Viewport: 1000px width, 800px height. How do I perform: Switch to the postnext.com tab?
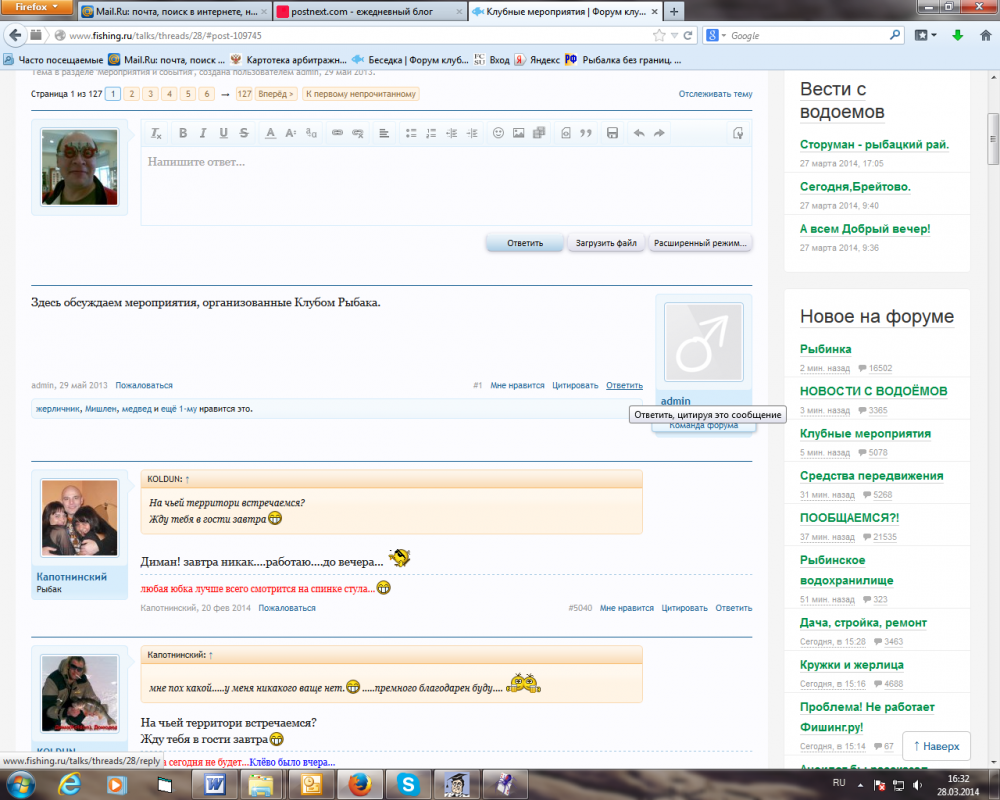(x=370, y=11)
